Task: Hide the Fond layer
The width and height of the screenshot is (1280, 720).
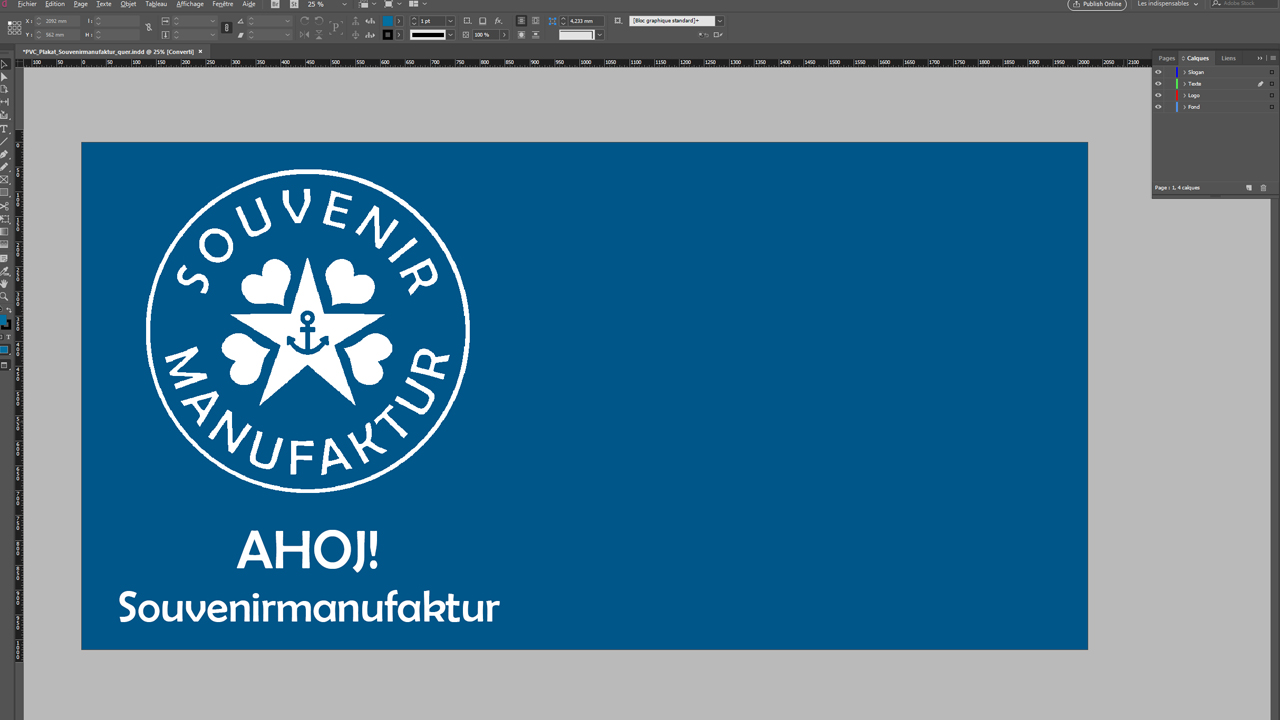Action: (x=1158, y=107)
